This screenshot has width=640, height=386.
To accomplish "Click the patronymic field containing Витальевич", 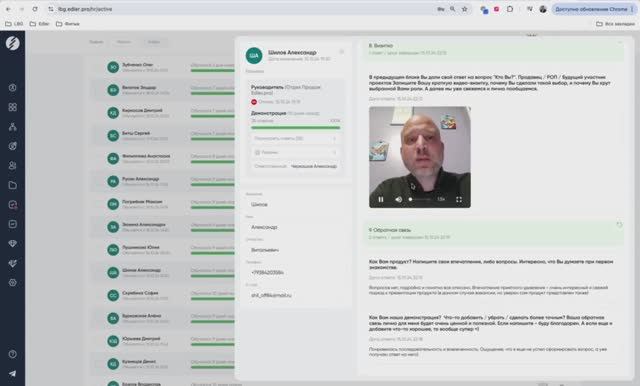I will point(295,250).
